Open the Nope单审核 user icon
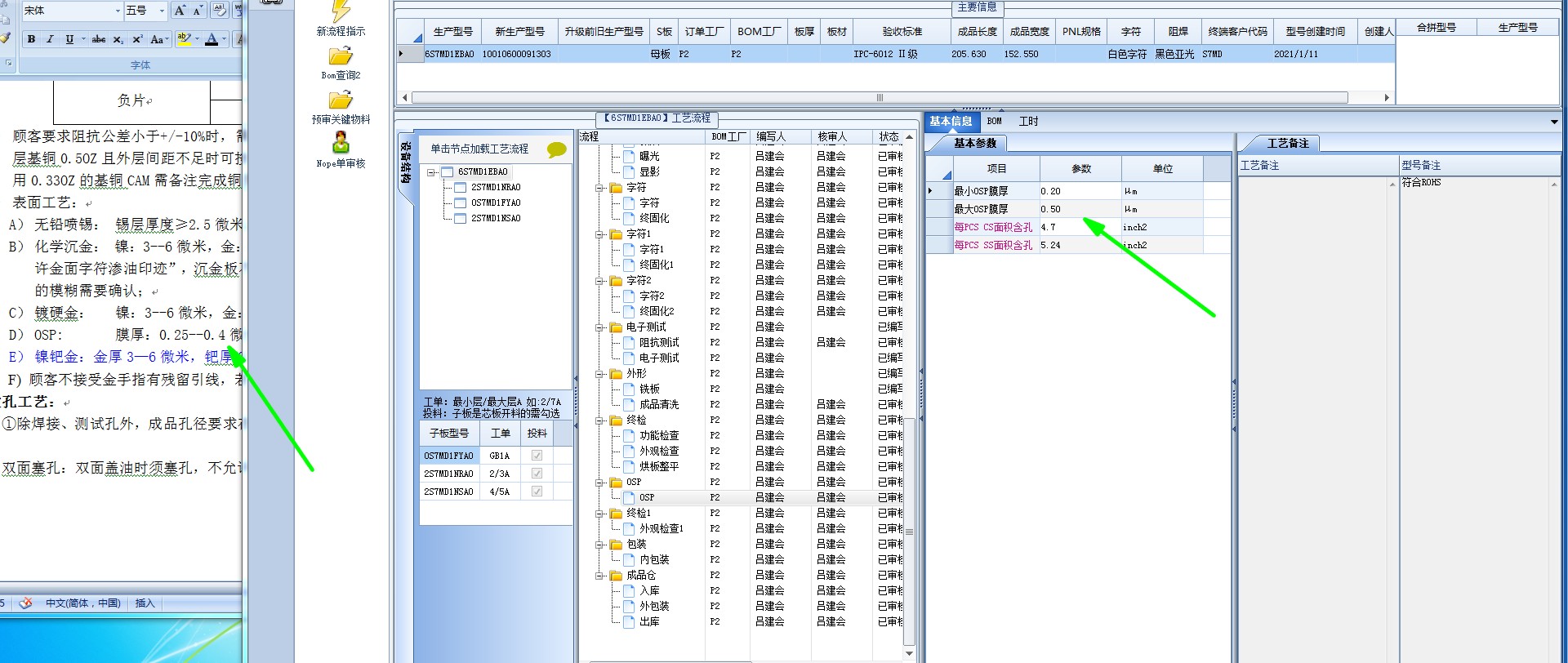The image size is (1568, 663). click(341, 144)
